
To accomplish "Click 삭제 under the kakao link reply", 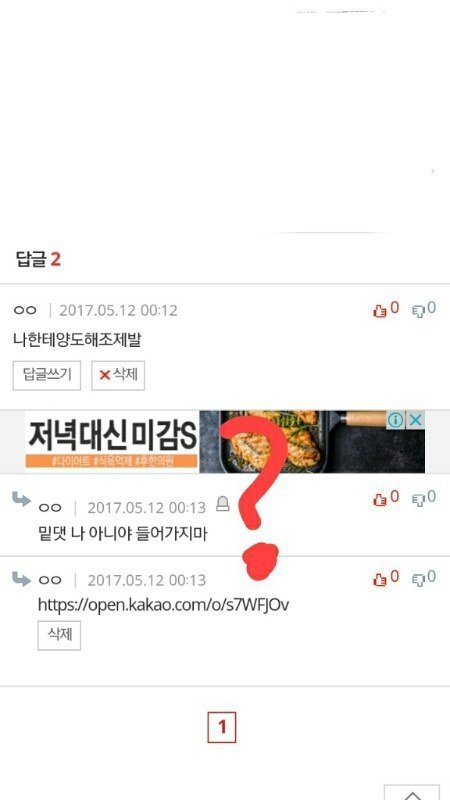I will pos(59,636).
